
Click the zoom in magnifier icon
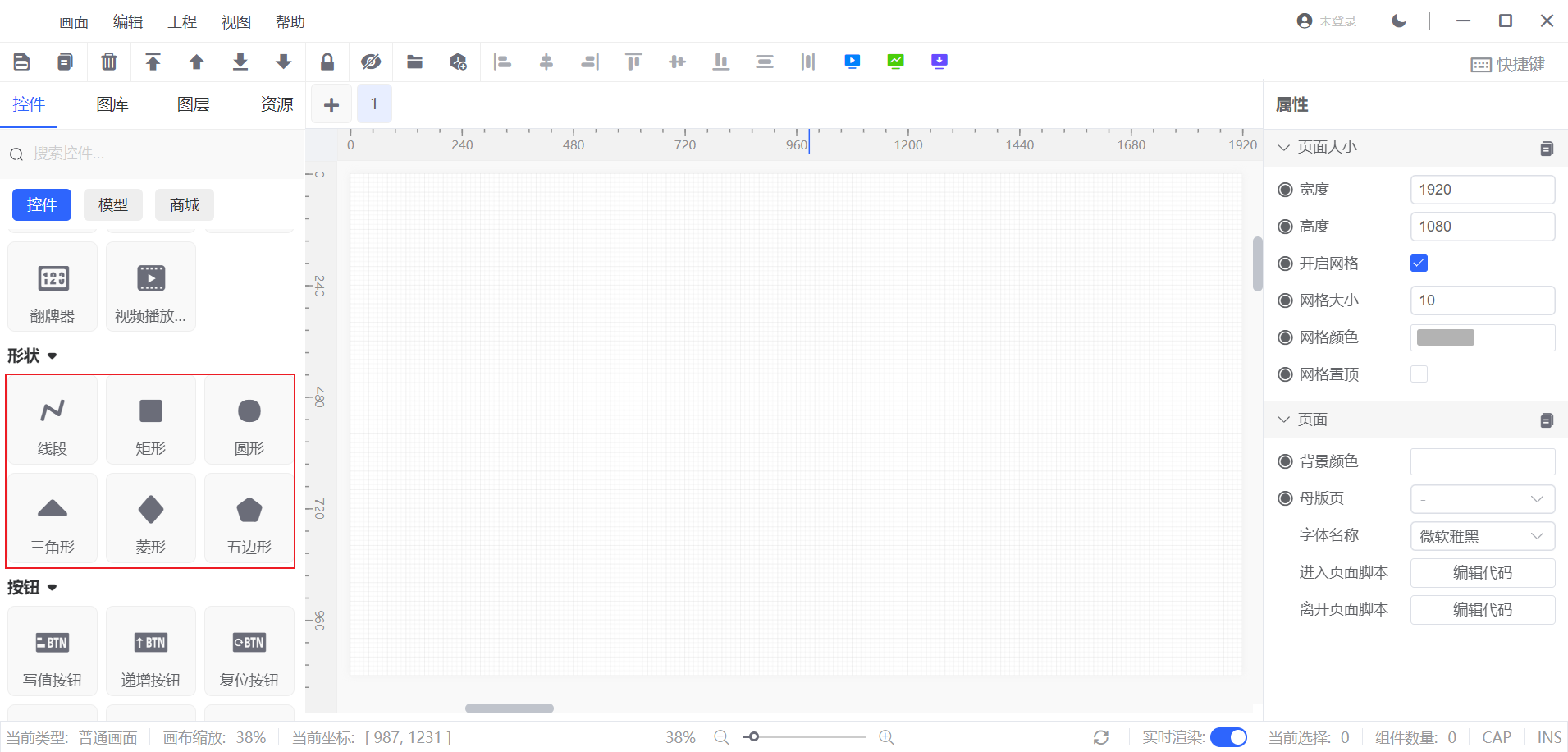[x=886, y=737]
